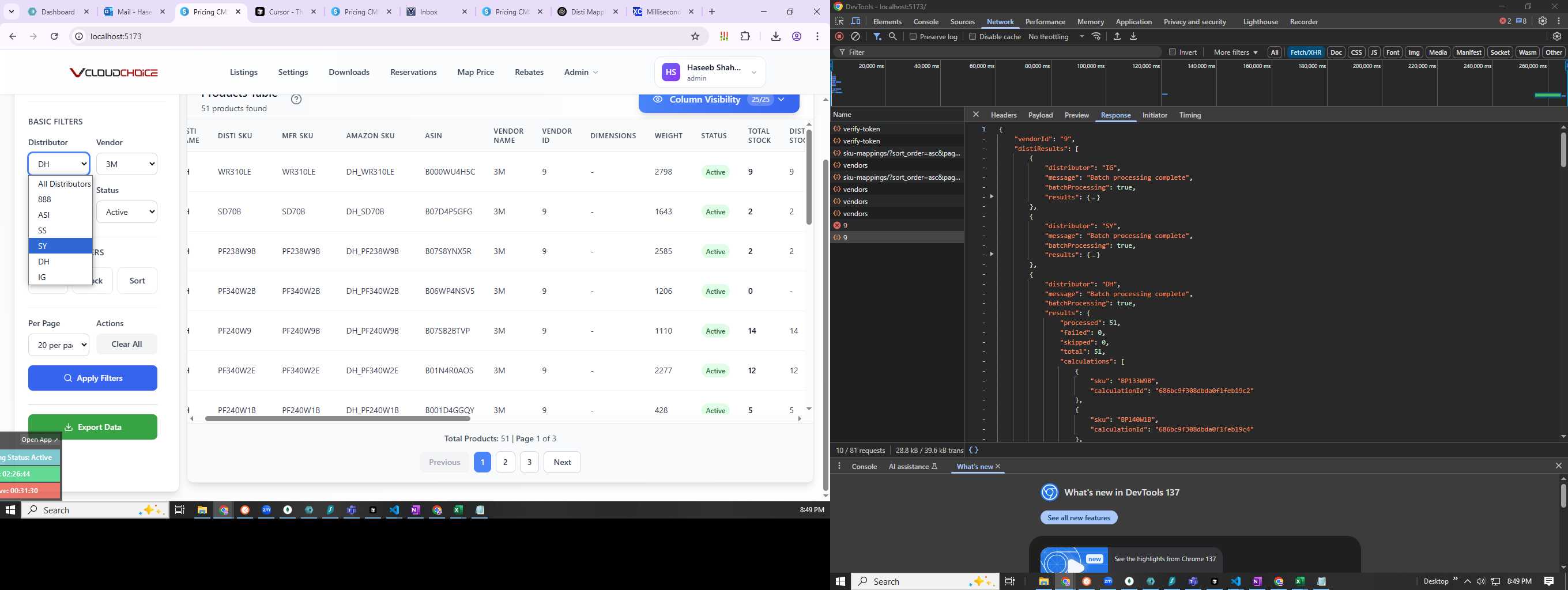Image resolution: width=1568 pixels, height=590 pixels.
Task: Click the green Export Data button
Action: [x=92, y=427]
